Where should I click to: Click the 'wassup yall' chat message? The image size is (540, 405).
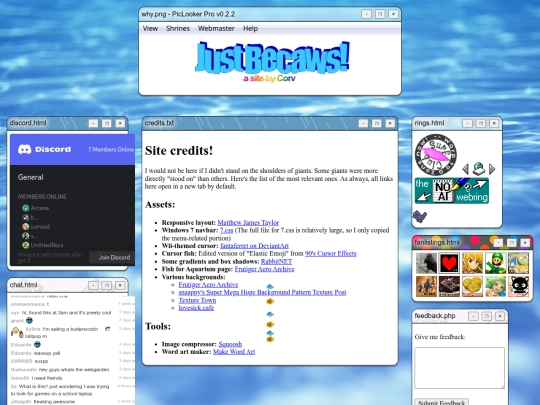click(x=47, y=353)
